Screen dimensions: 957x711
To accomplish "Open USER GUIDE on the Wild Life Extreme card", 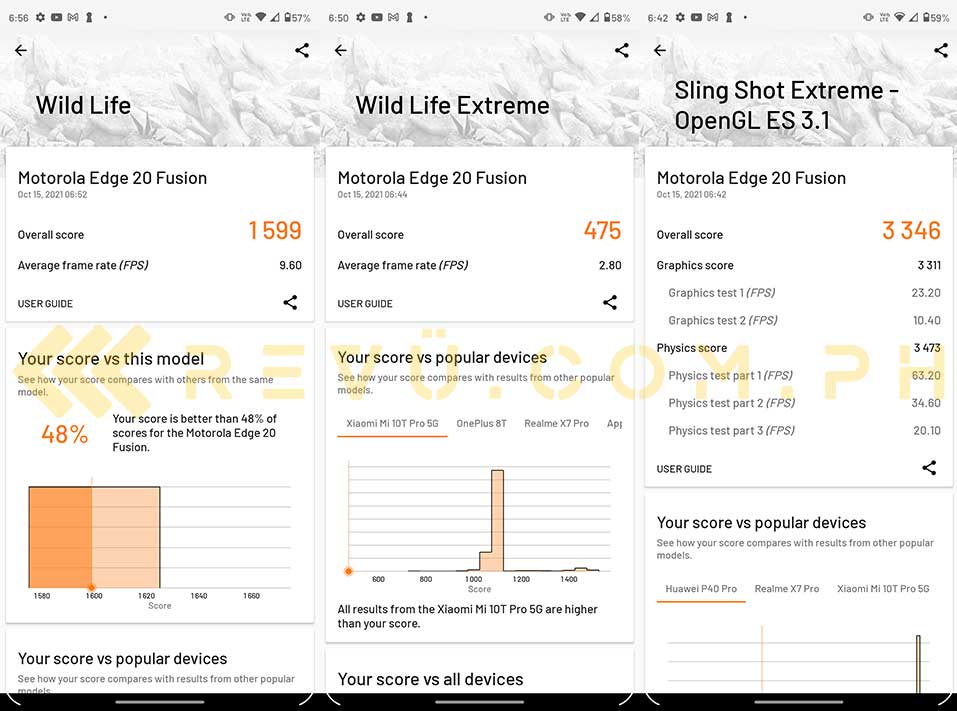I will tap(365, 303).
